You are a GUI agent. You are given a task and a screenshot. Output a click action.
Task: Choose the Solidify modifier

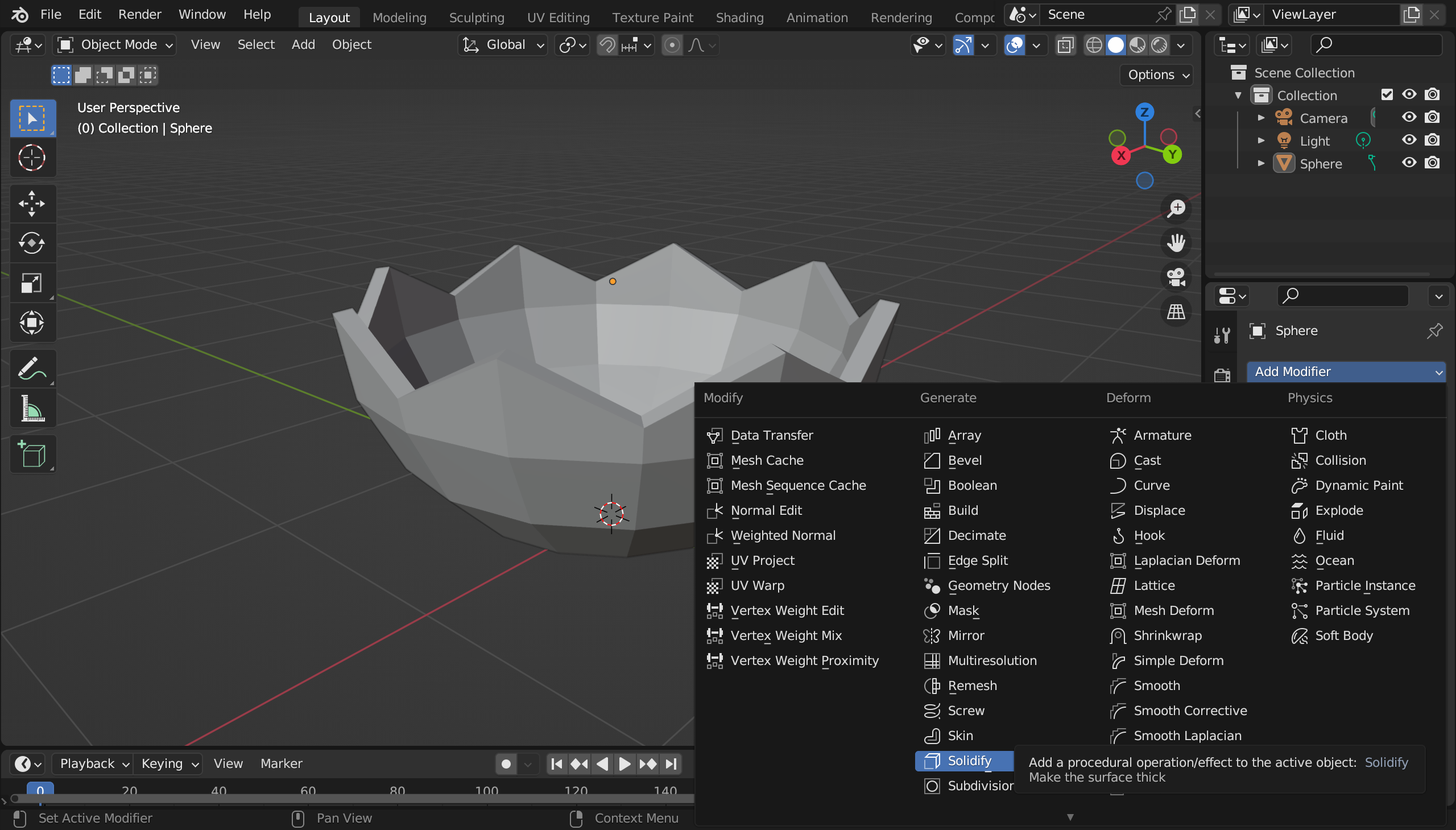[964, 761]
